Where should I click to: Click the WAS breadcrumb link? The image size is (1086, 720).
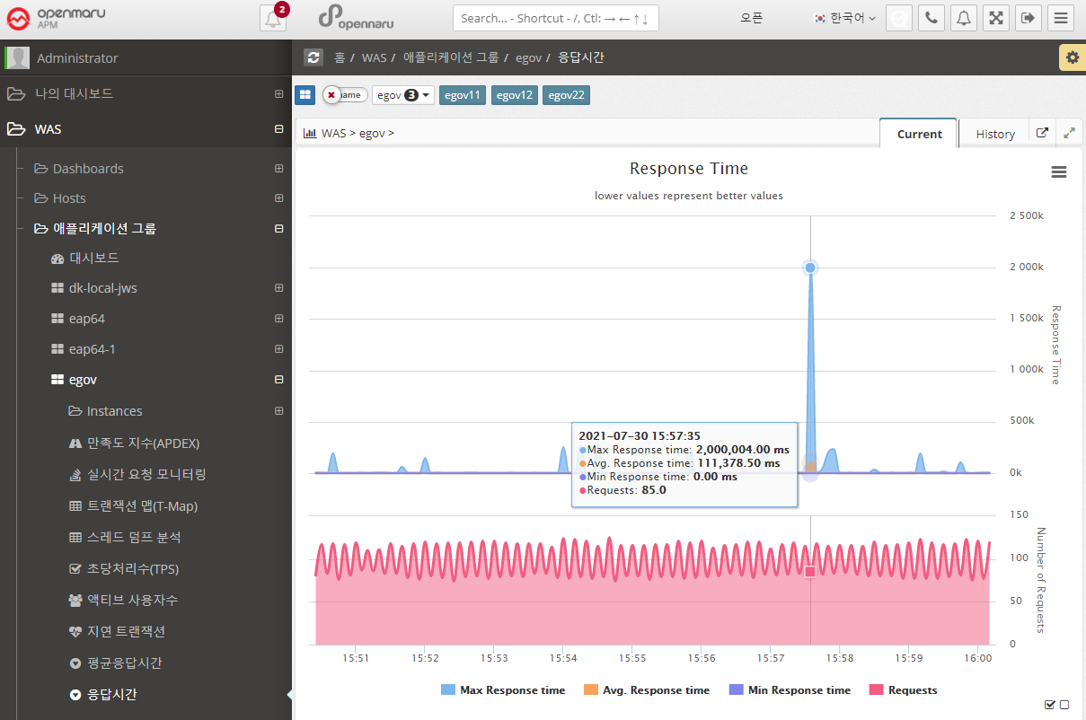(x=374, y=58)
